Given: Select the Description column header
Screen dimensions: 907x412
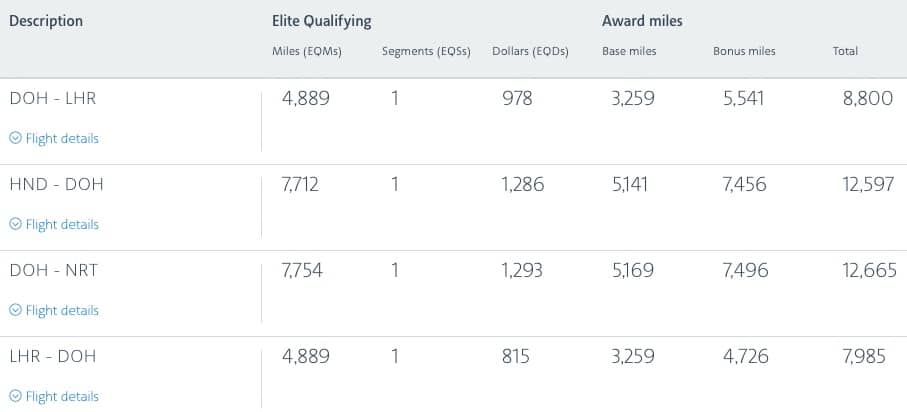Looking at the screenshot, I should click(x=46, y=21).
